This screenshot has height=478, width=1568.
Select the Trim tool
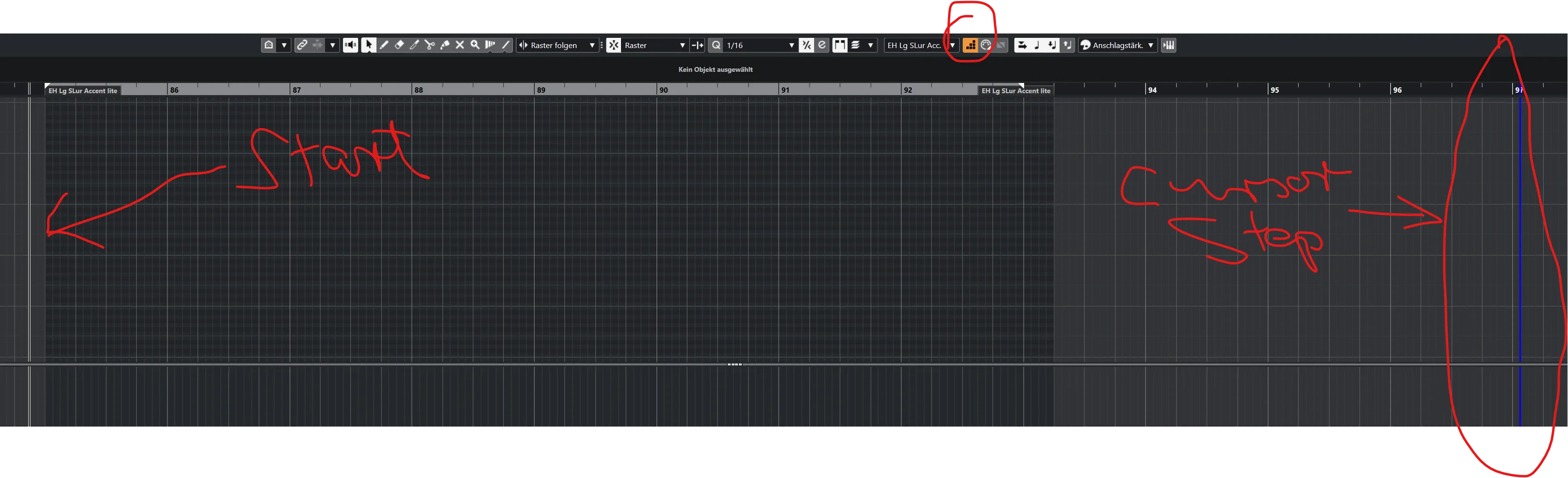coord(414,45)
